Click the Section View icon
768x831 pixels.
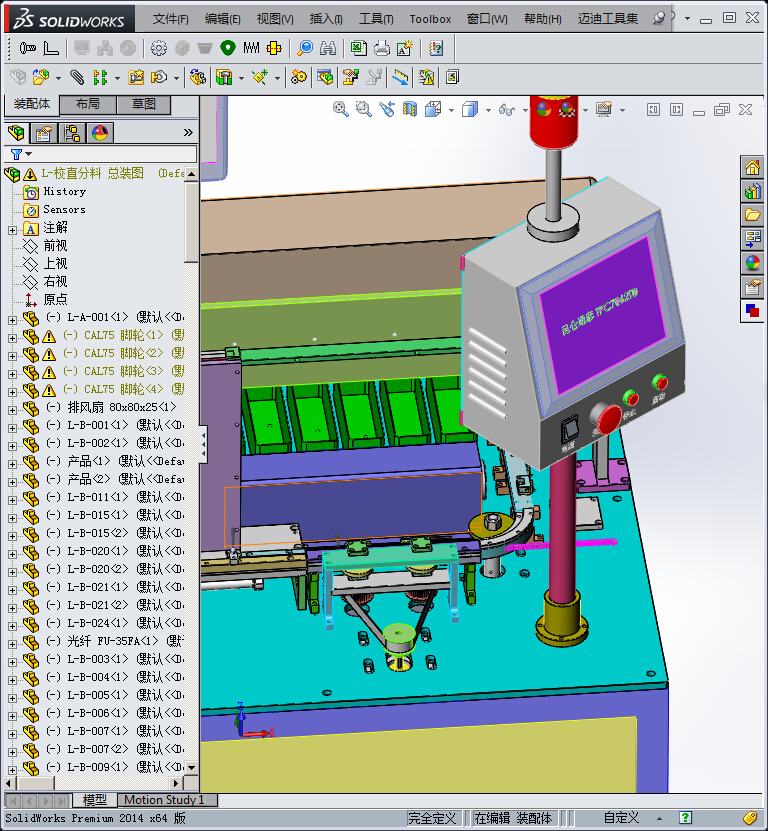coord(410,110)
